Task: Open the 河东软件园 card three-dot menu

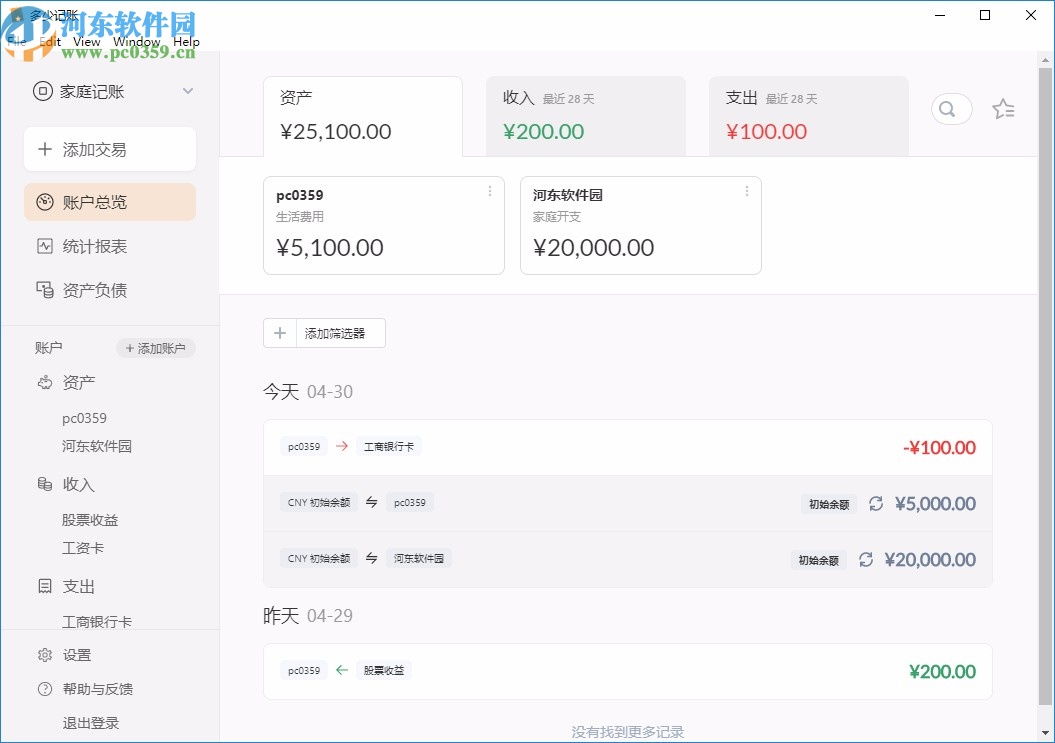Action: (747, 192)
